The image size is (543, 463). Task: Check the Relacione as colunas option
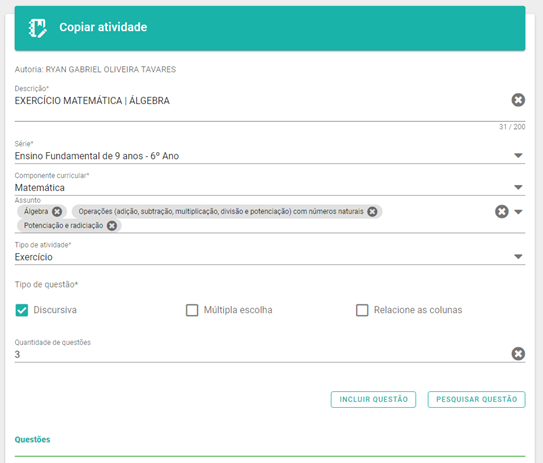click(x=362, y=310)
